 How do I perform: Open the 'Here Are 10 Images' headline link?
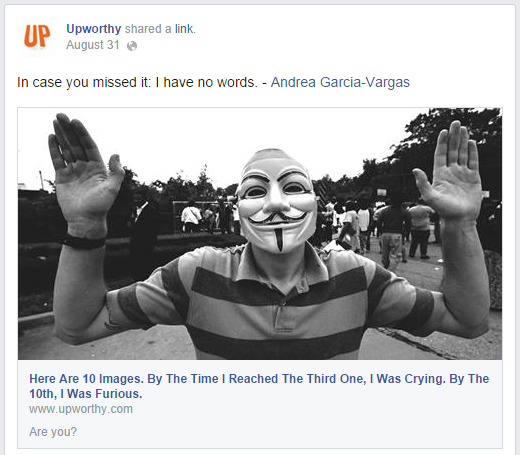259,386
